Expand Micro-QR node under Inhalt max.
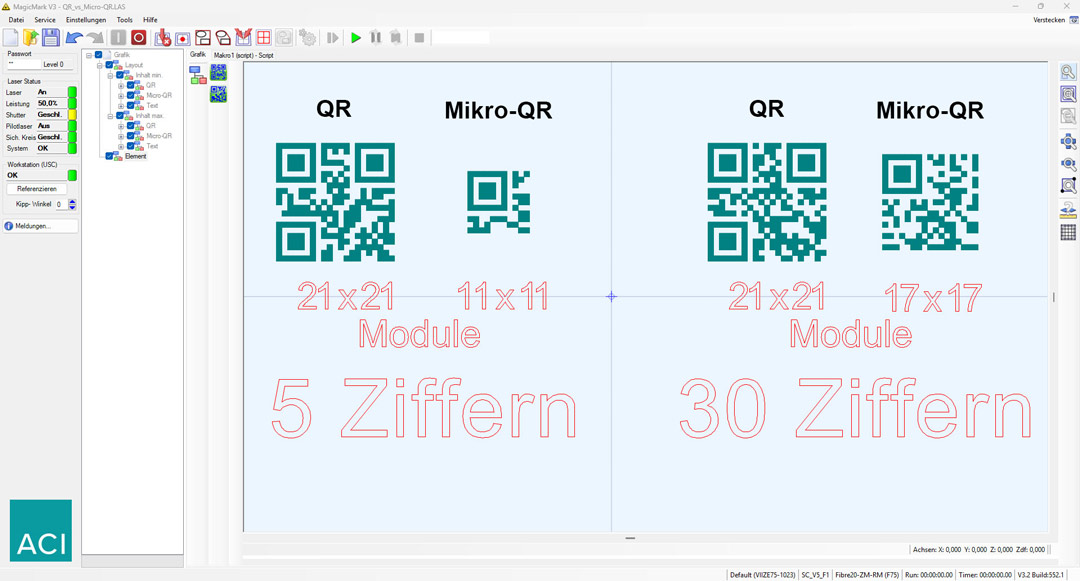This screenshot has height=581, width=1080. pyautogui.click(x=121, y=136)
